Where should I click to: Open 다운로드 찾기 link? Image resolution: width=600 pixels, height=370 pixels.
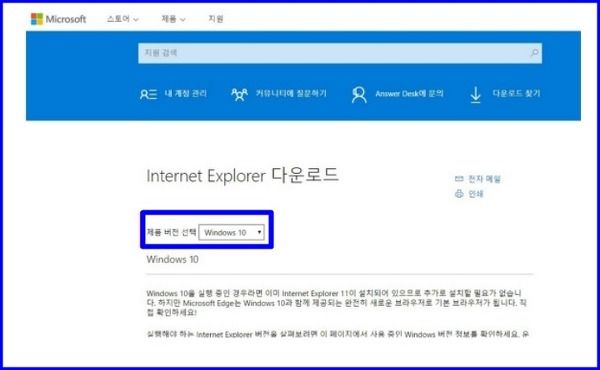pyautogui.click(x=516, y=93)
